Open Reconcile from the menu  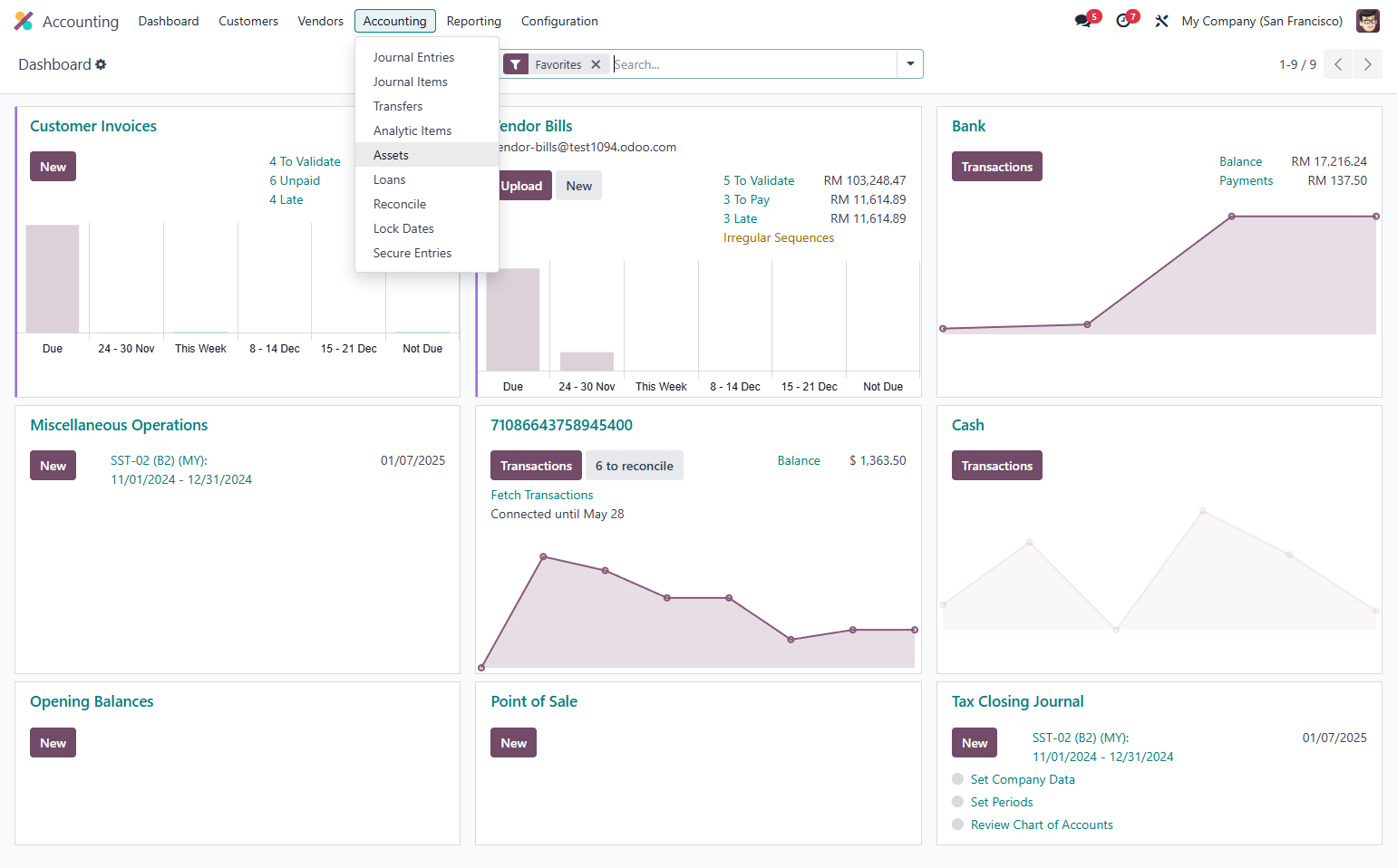427,204
